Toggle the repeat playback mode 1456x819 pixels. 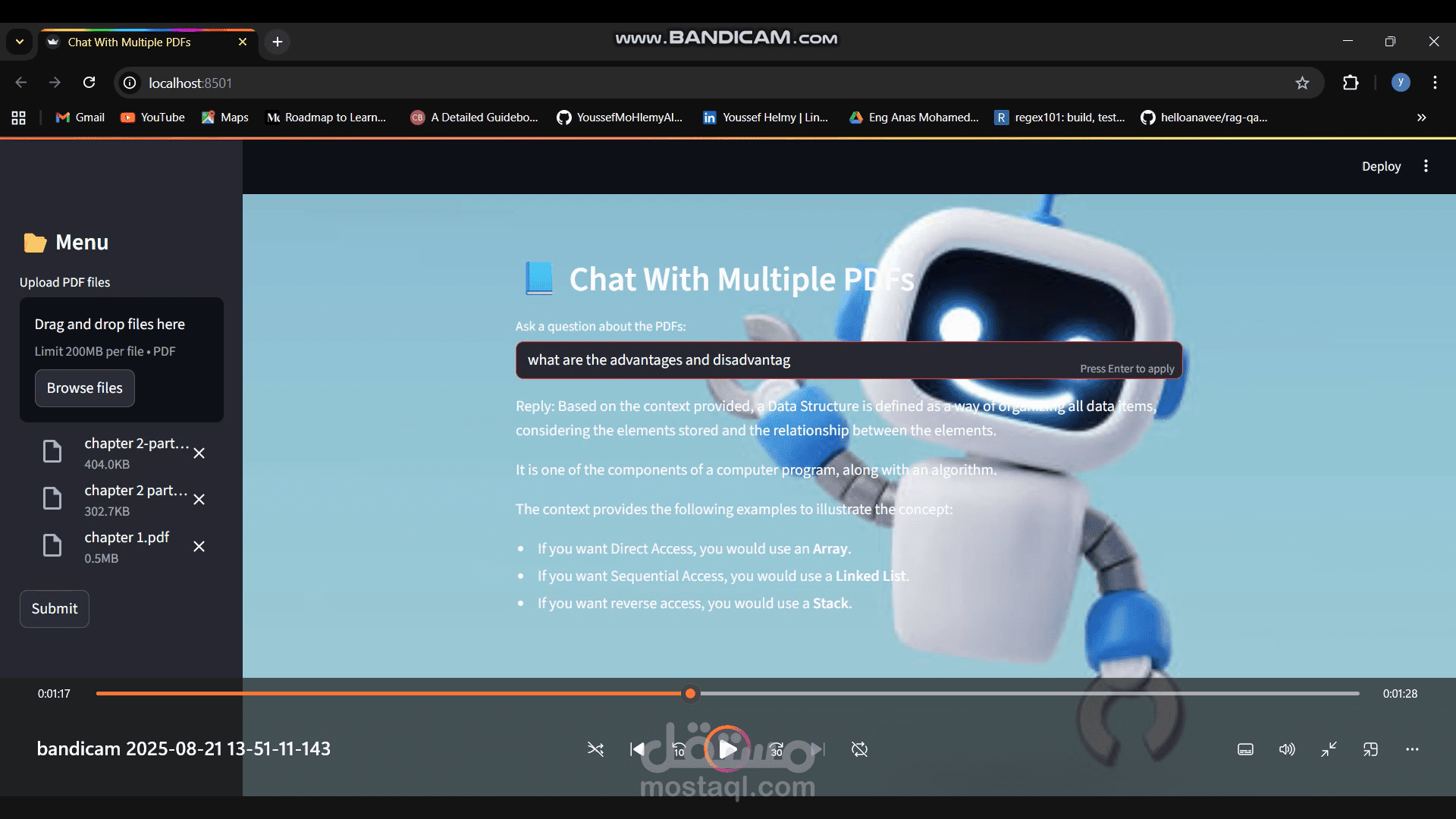pyautogui.click(x=859, y=749)
